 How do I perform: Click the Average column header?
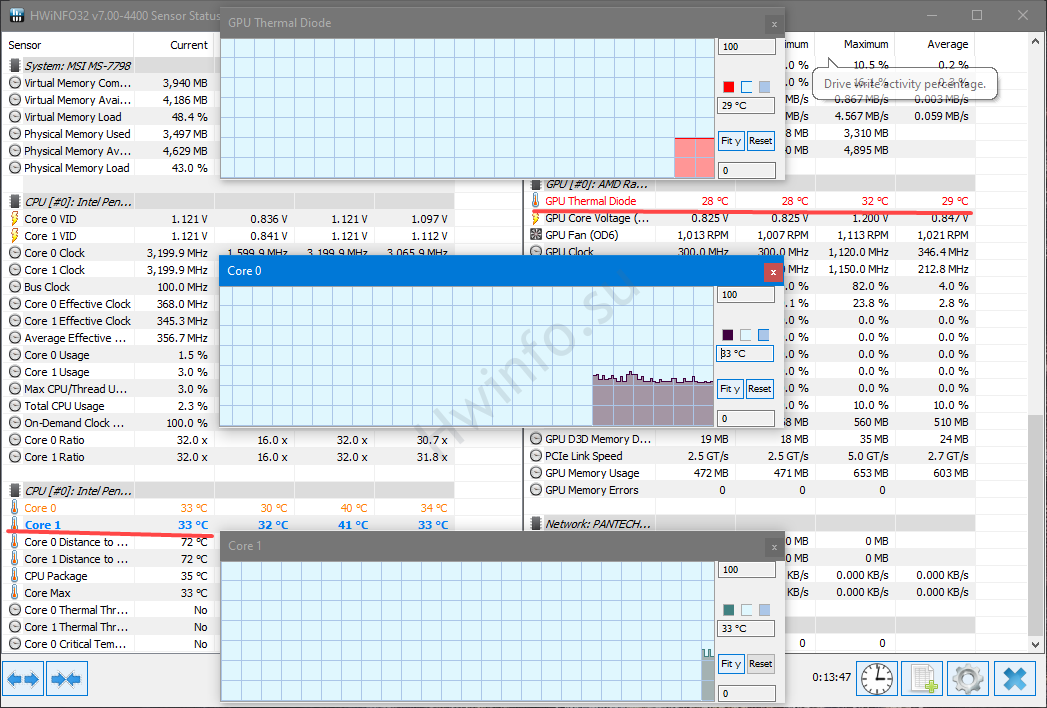click(x=947, y=45)
